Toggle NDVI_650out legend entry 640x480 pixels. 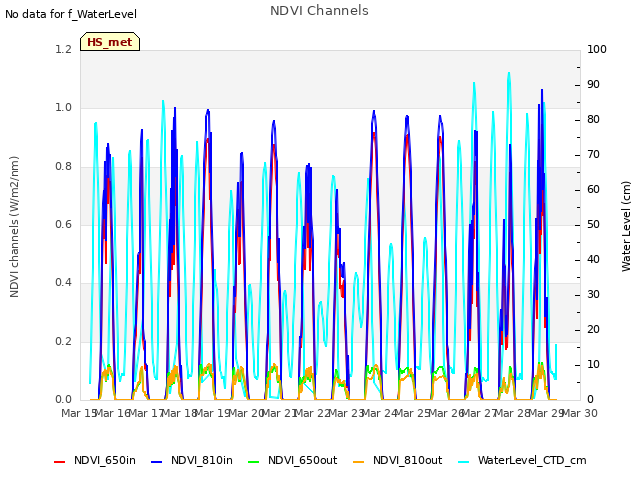(x=293, y=460)
